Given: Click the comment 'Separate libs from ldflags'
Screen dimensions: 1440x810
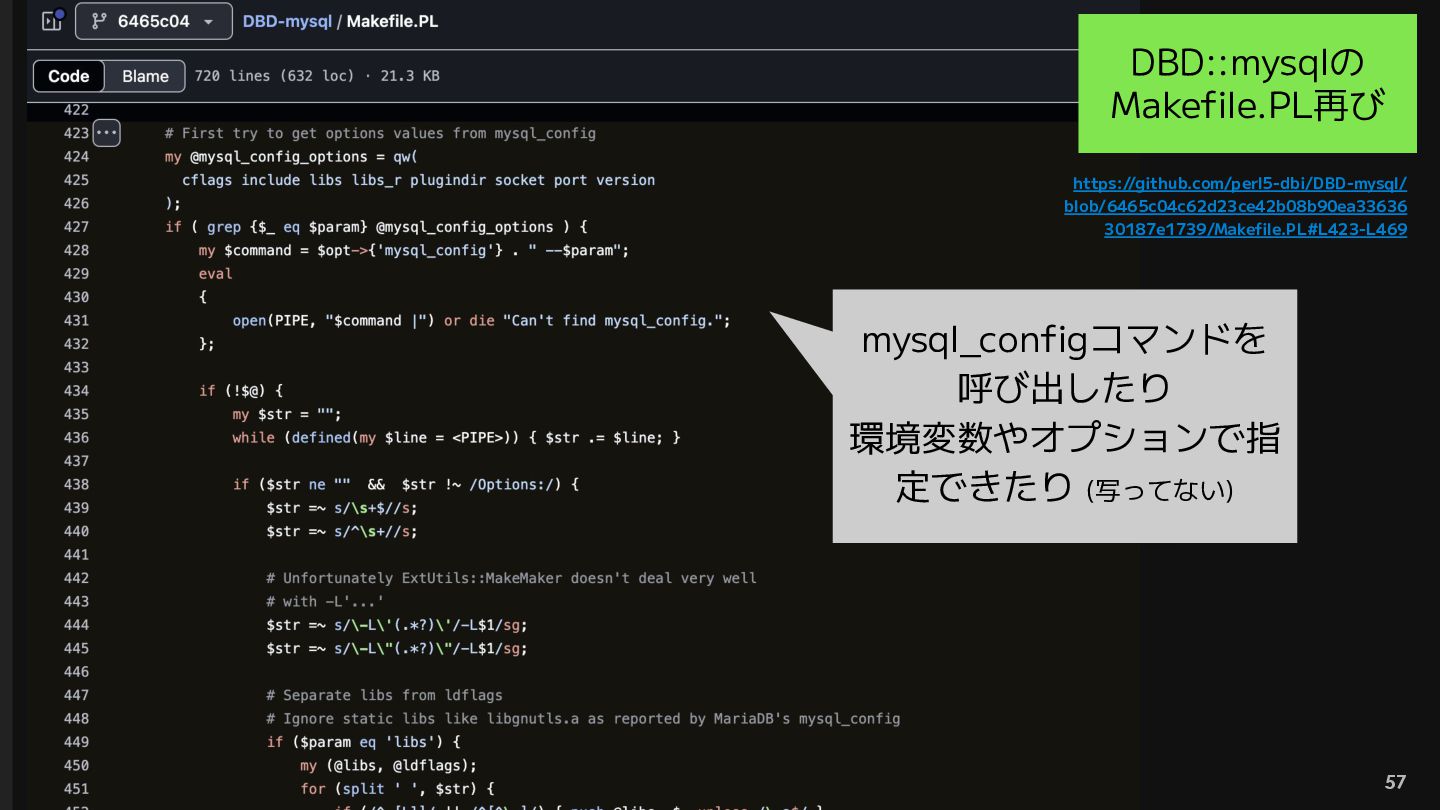Looking at the screenshot, I should 384,695.
